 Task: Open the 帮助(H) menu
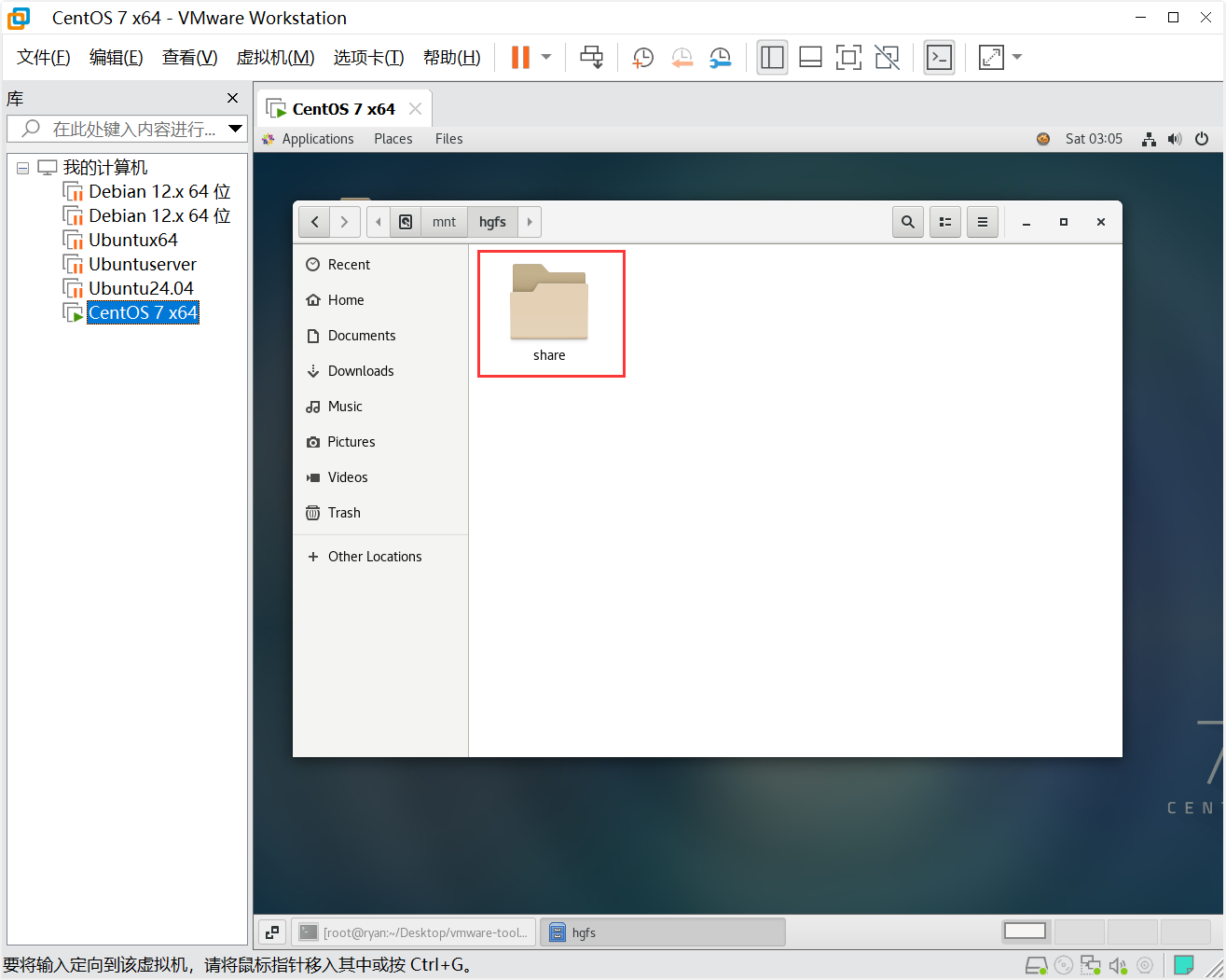[452, 57]
